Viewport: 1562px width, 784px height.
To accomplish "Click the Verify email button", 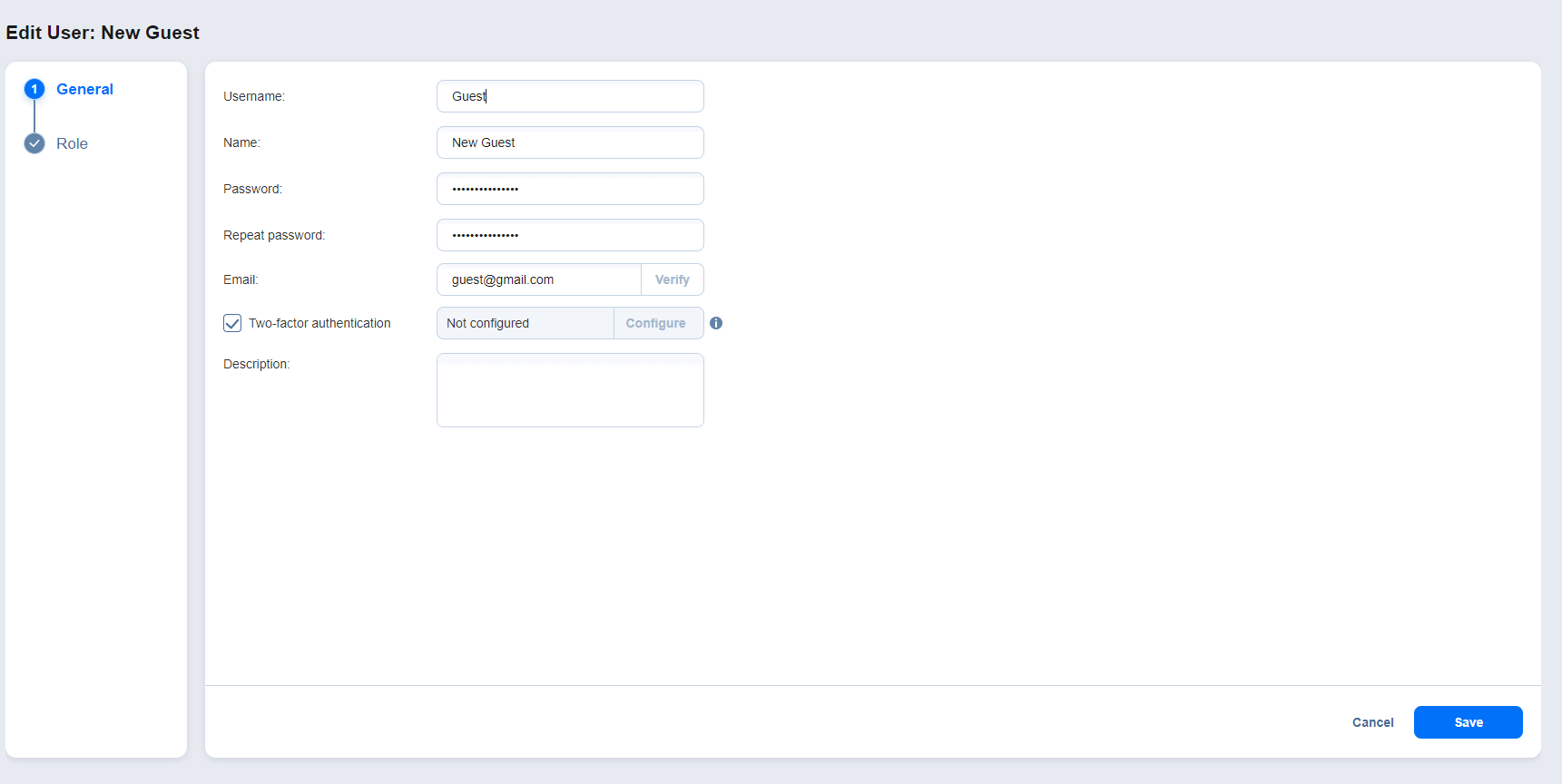I will click(x=672, y=279).
